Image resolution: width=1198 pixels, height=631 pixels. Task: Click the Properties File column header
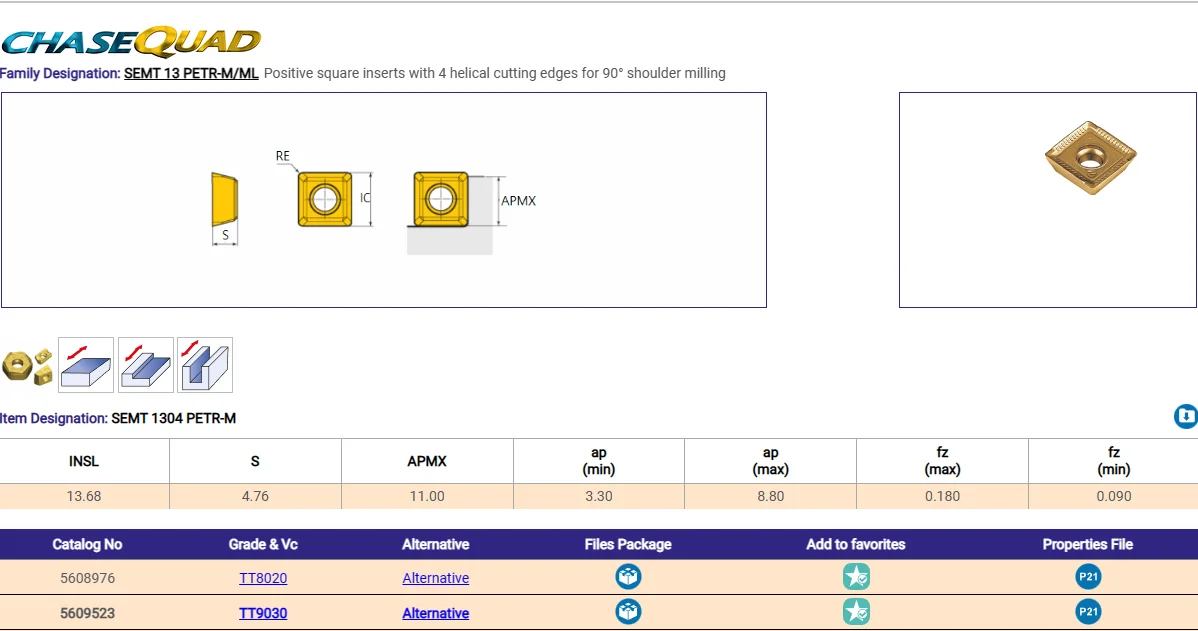coord(1088,545)
